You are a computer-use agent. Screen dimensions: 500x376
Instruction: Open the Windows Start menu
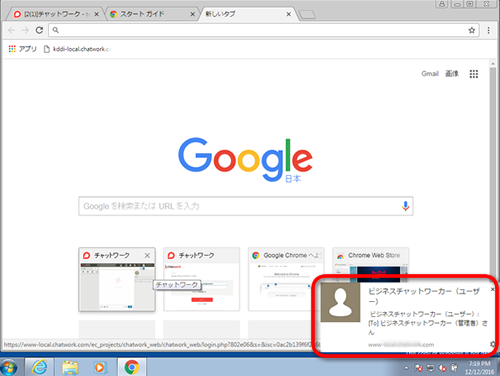[x=9, y=367]
